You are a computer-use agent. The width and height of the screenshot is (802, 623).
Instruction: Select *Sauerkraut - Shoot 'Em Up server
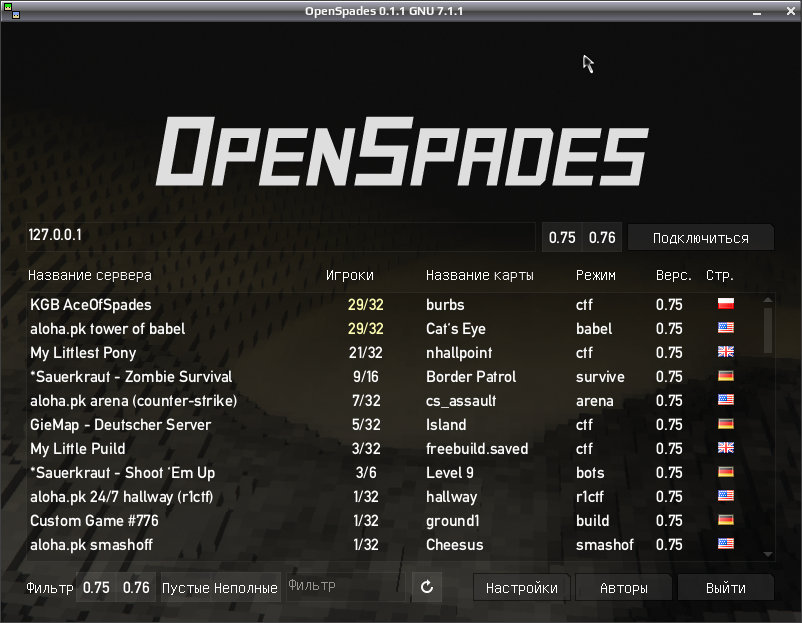point(394,473)
